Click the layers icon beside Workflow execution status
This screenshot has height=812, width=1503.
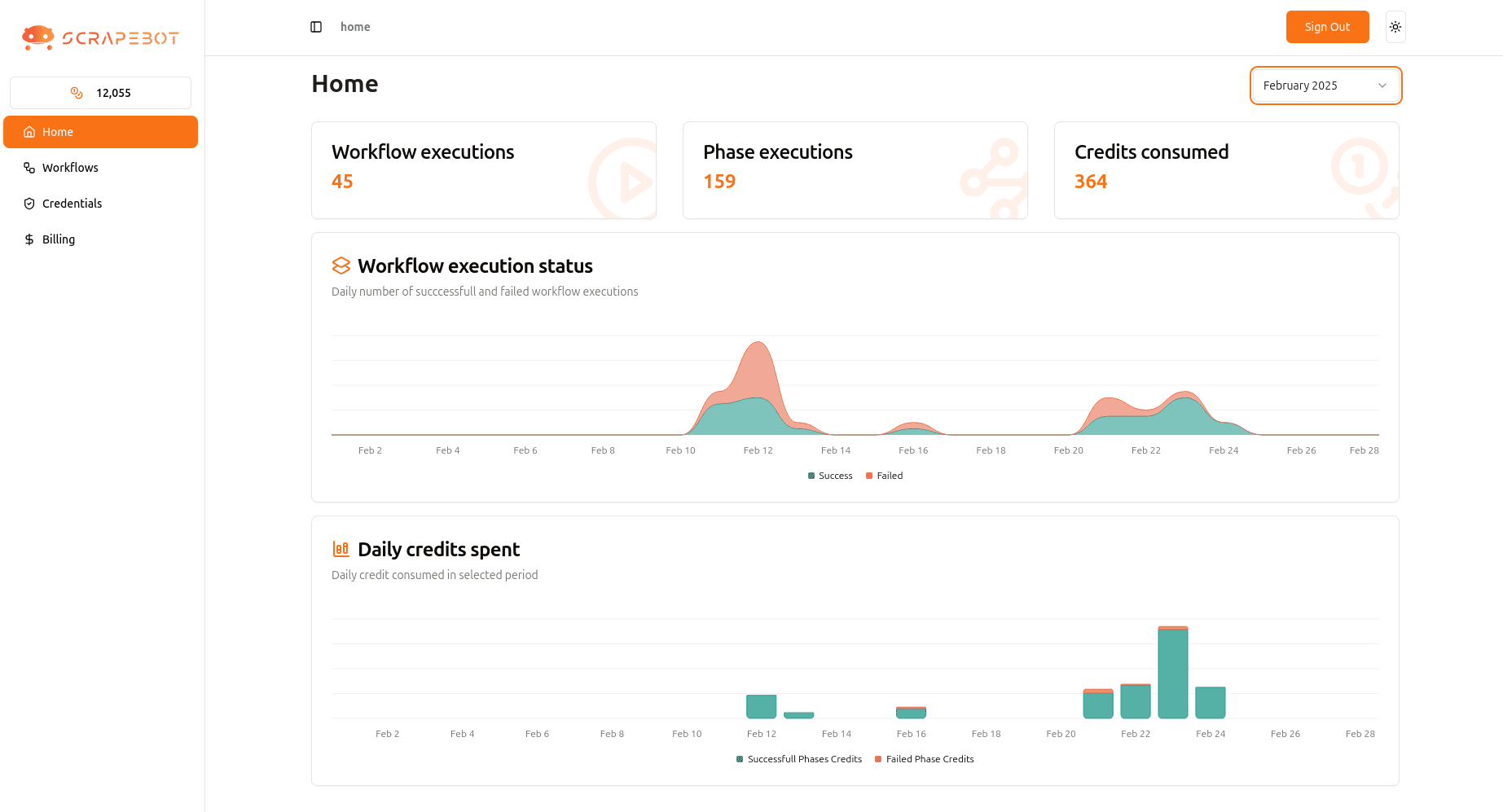point(341,266)
